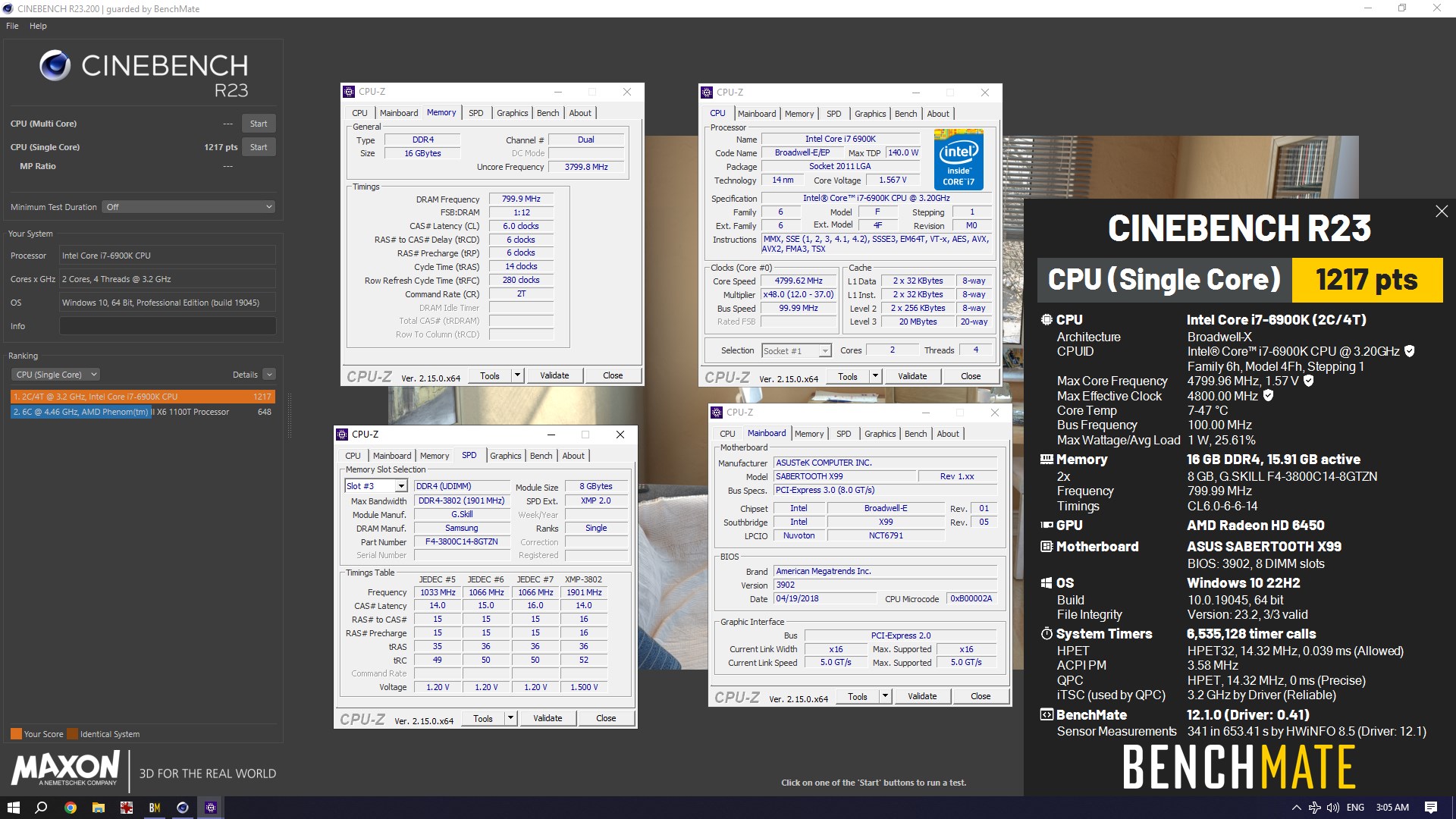1456x819 pixels.
Task: Click the Processor field showing Intel Core i7-6900K
Action: pyautogui.click(x=168, y=256)
